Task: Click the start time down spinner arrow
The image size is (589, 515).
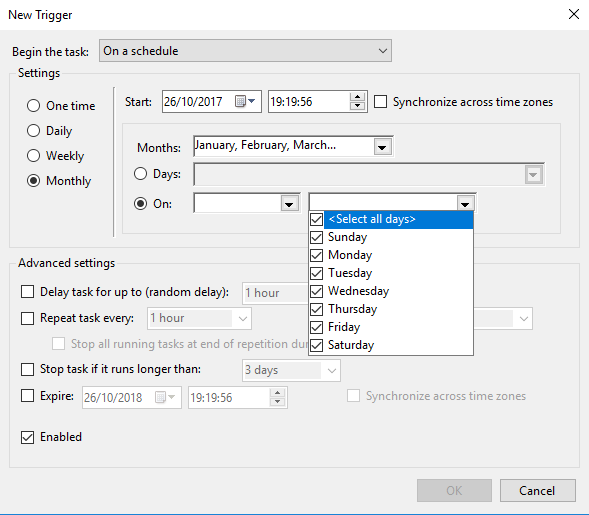Action: pos(357,106)
